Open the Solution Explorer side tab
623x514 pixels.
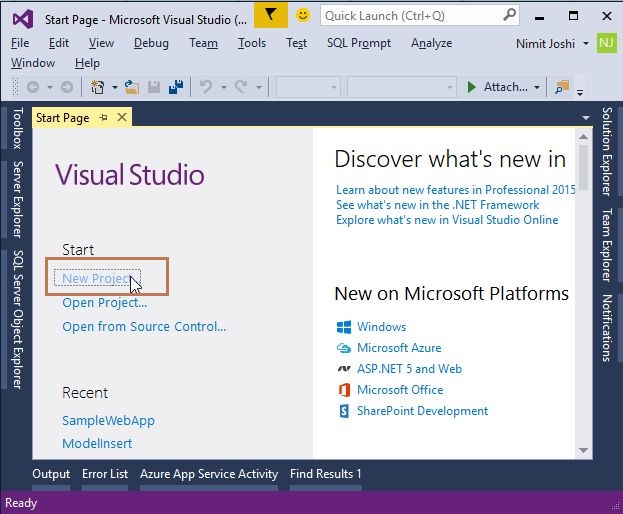pyautogui.click(x=606, y=151)
